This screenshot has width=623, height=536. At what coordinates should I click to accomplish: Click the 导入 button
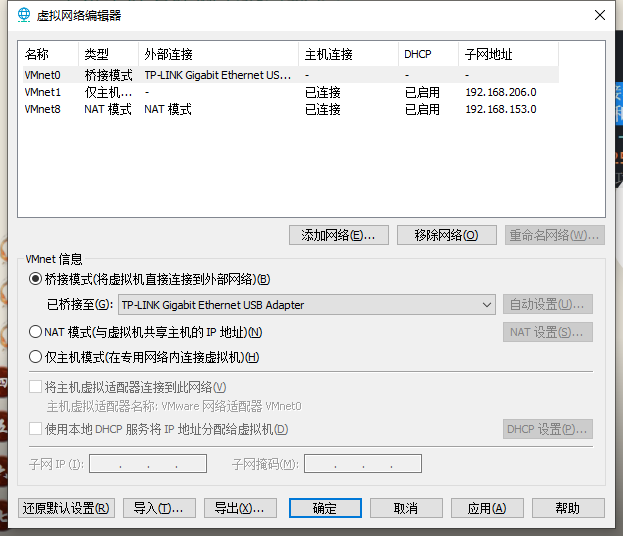tap(159, 508)
